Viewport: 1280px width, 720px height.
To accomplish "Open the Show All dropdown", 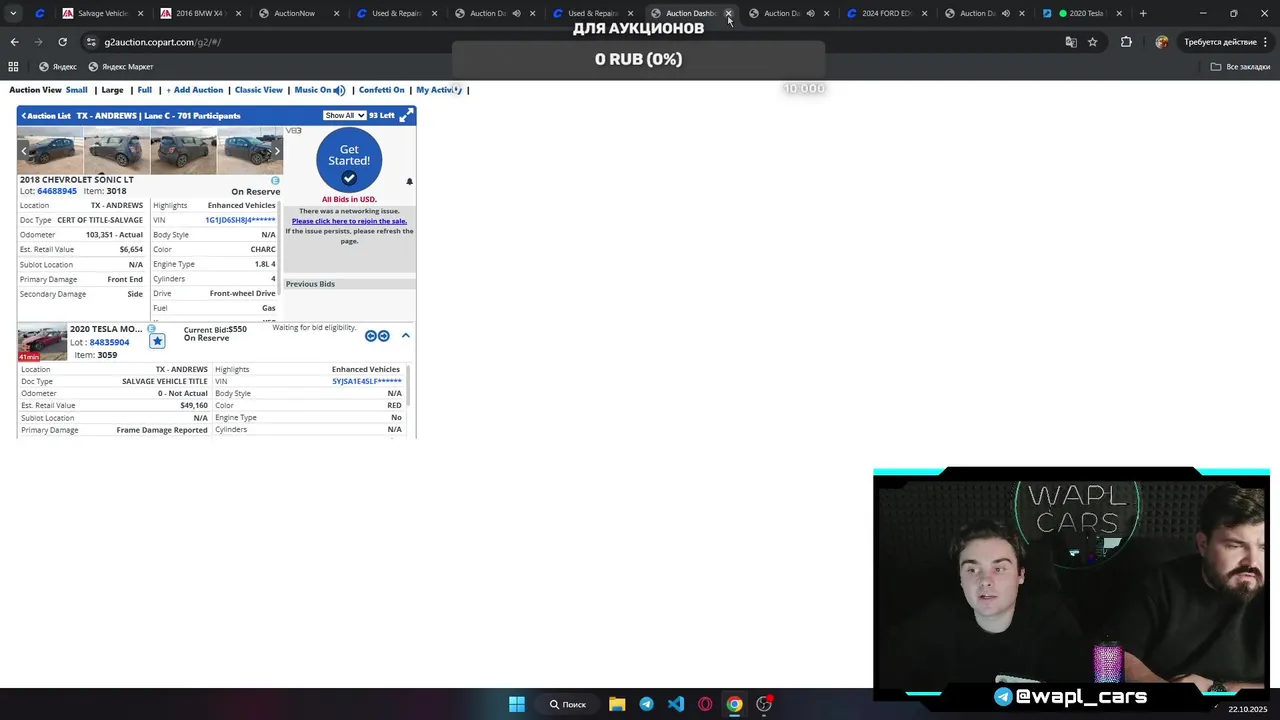I will pos(344,116).
